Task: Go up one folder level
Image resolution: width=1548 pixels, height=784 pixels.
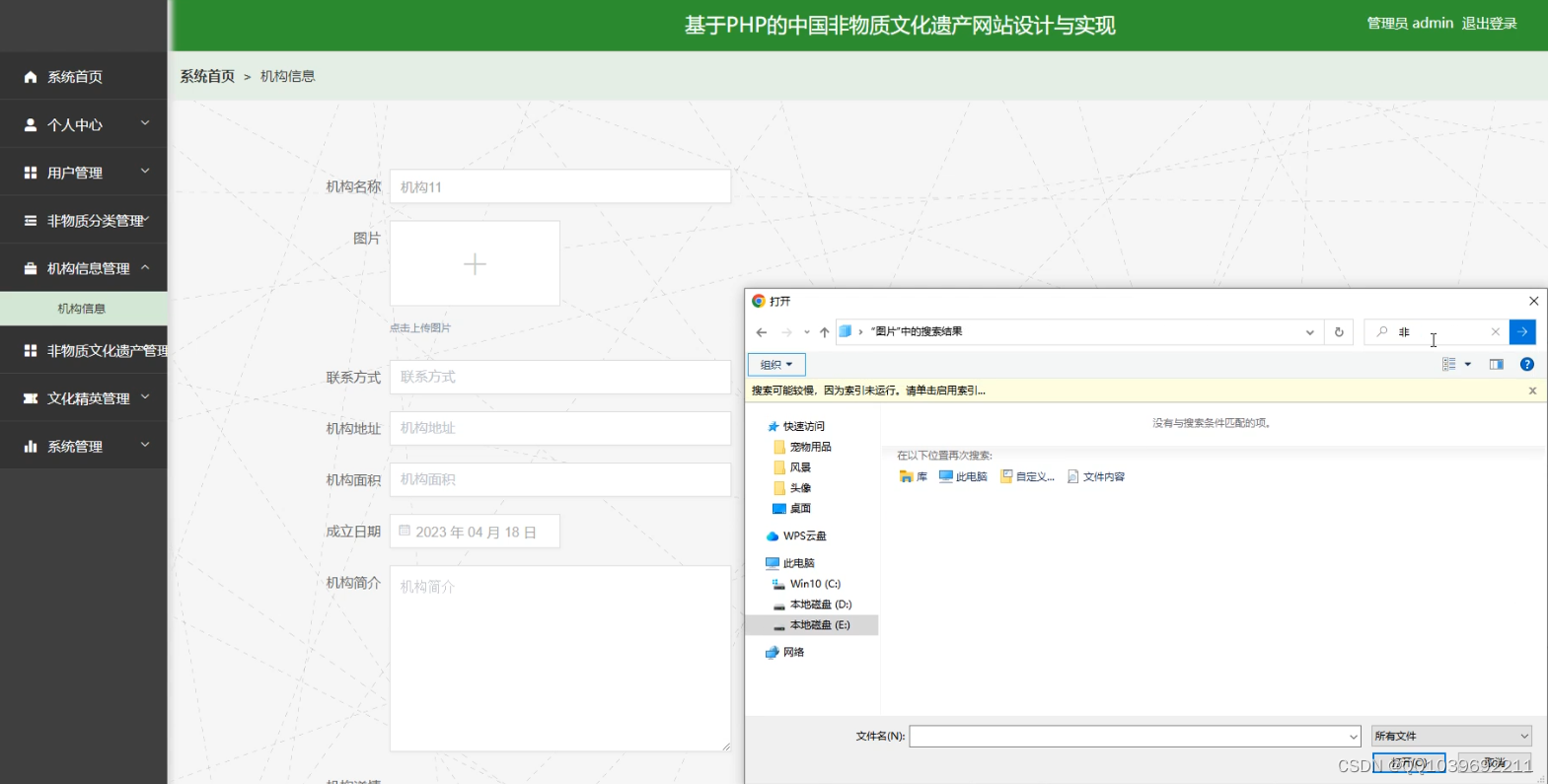Action: coord(825,332)
